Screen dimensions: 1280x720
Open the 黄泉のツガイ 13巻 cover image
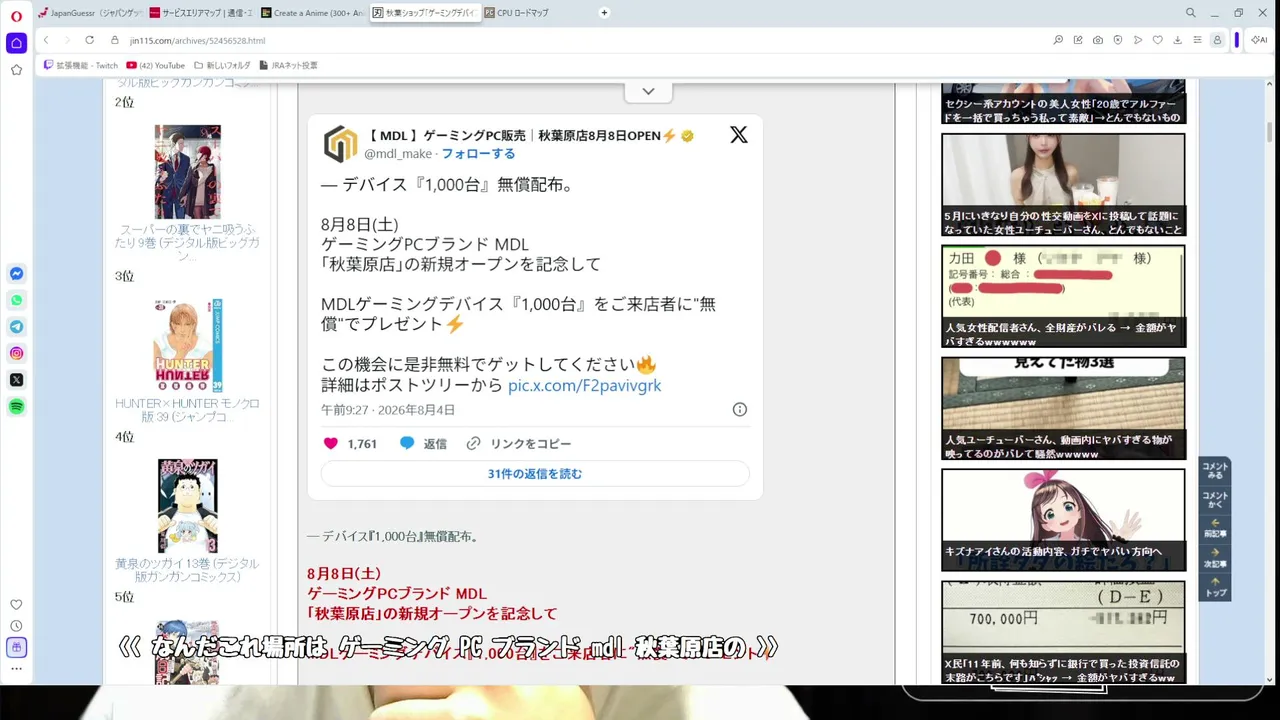tap(187, 506)
